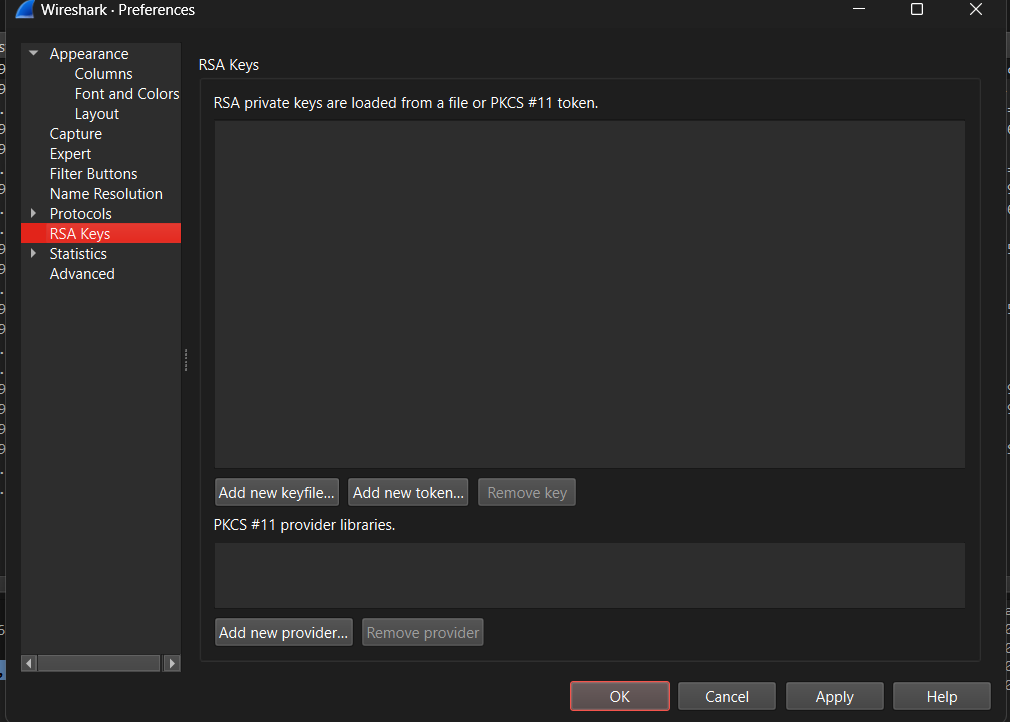This screenshot has height=722, width=1010.
Task: Click the RSA private keys list area
Action: click(589, 294)
